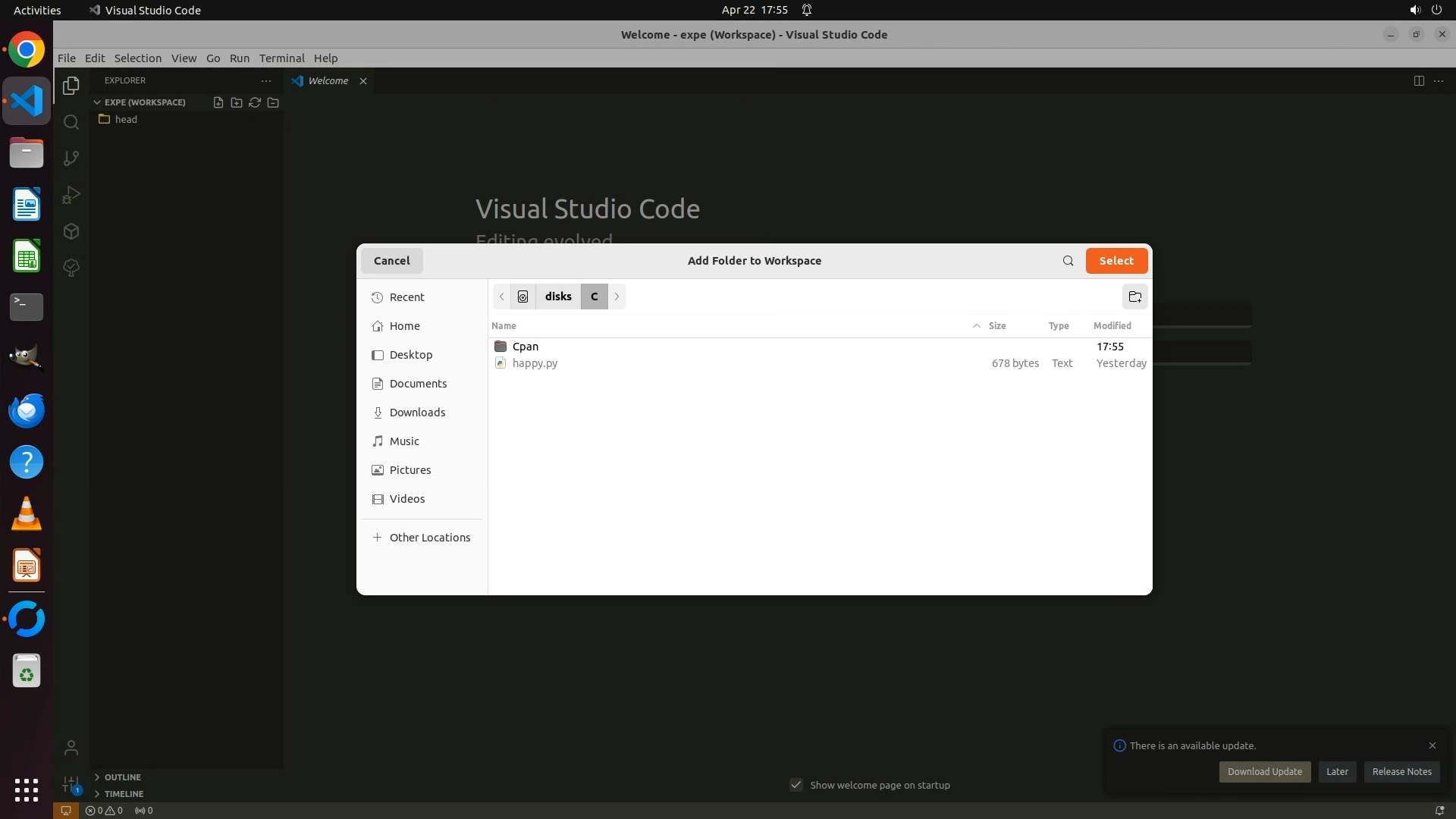Open Run and Debug view
1456x819 pixels.
tap(71, 195)
